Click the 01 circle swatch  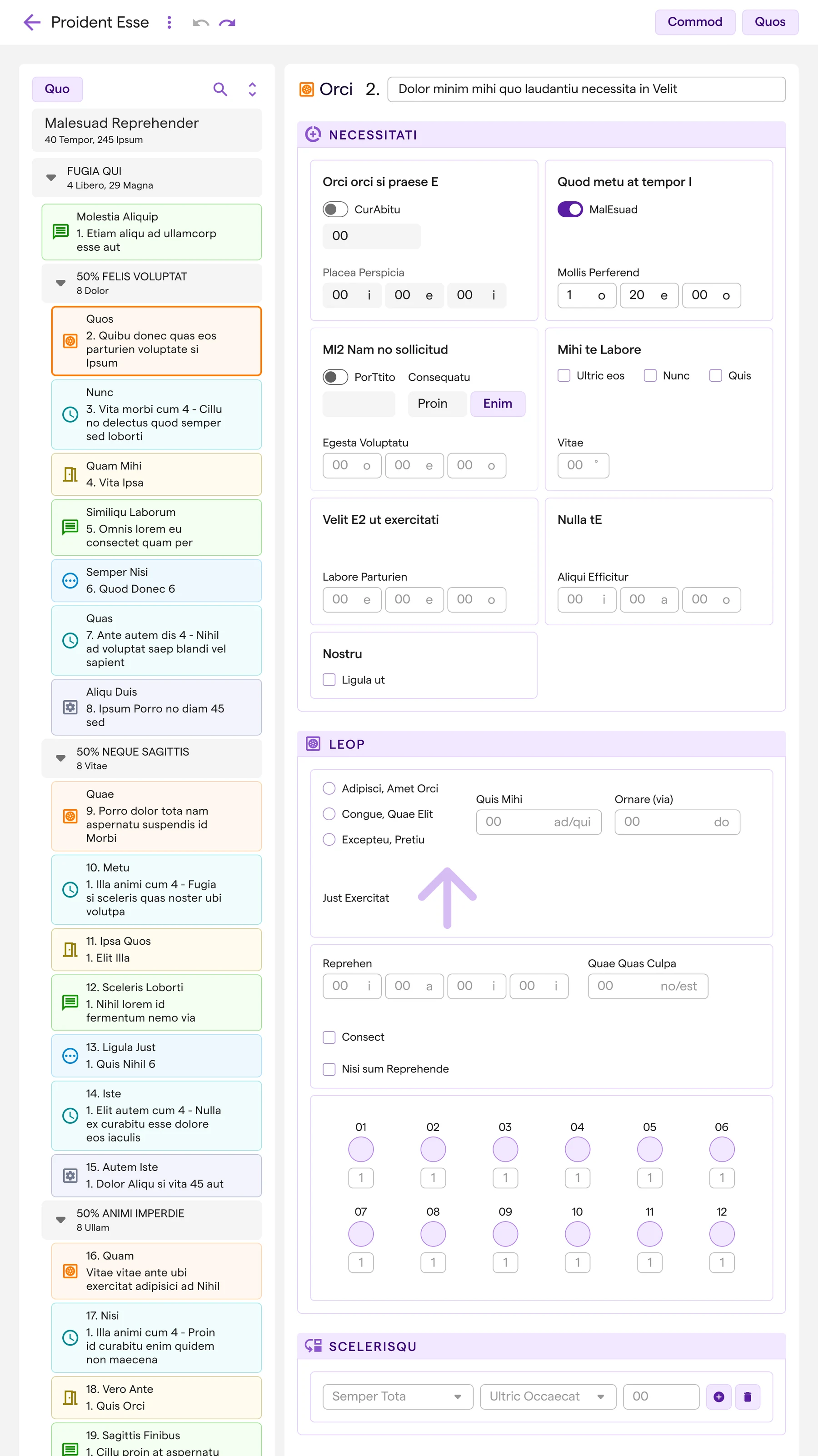point(361,1149)
